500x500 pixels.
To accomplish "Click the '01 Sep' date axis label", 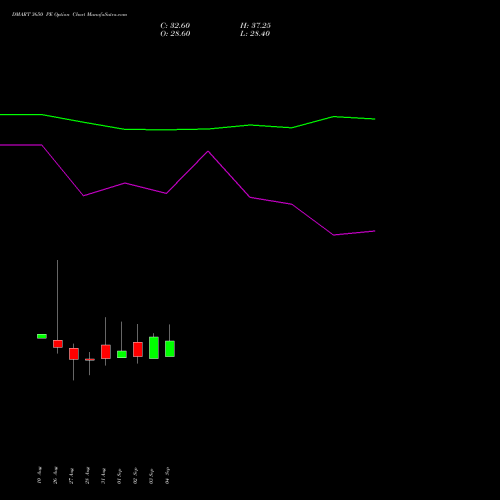I will tap(119, 476).
